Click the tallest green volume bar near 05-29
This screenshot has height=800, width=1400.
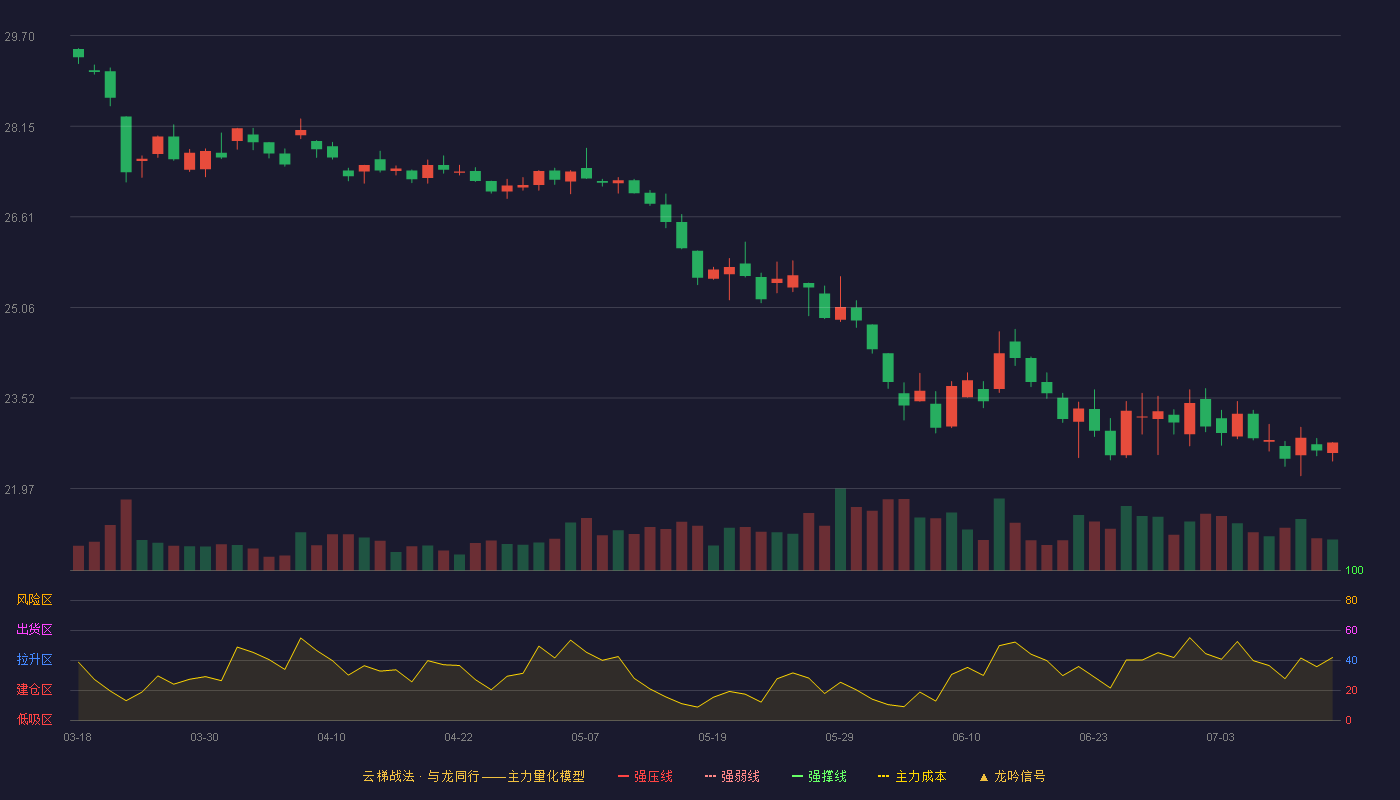click(840, 529)
